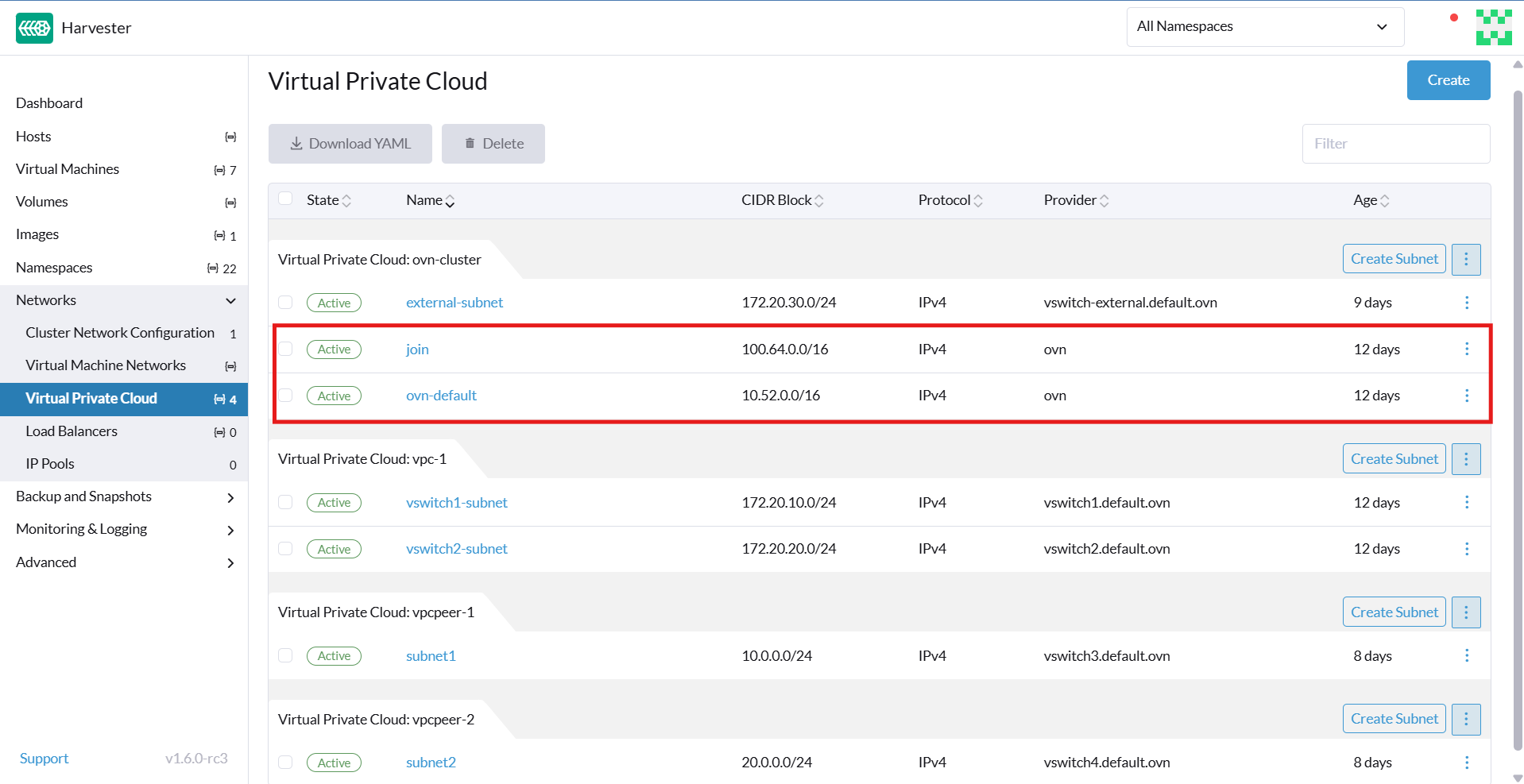The image size is (1524, 784).
Task: Click inside the Filter input field
Action: pyautogui.click(x=1394, y=143)
